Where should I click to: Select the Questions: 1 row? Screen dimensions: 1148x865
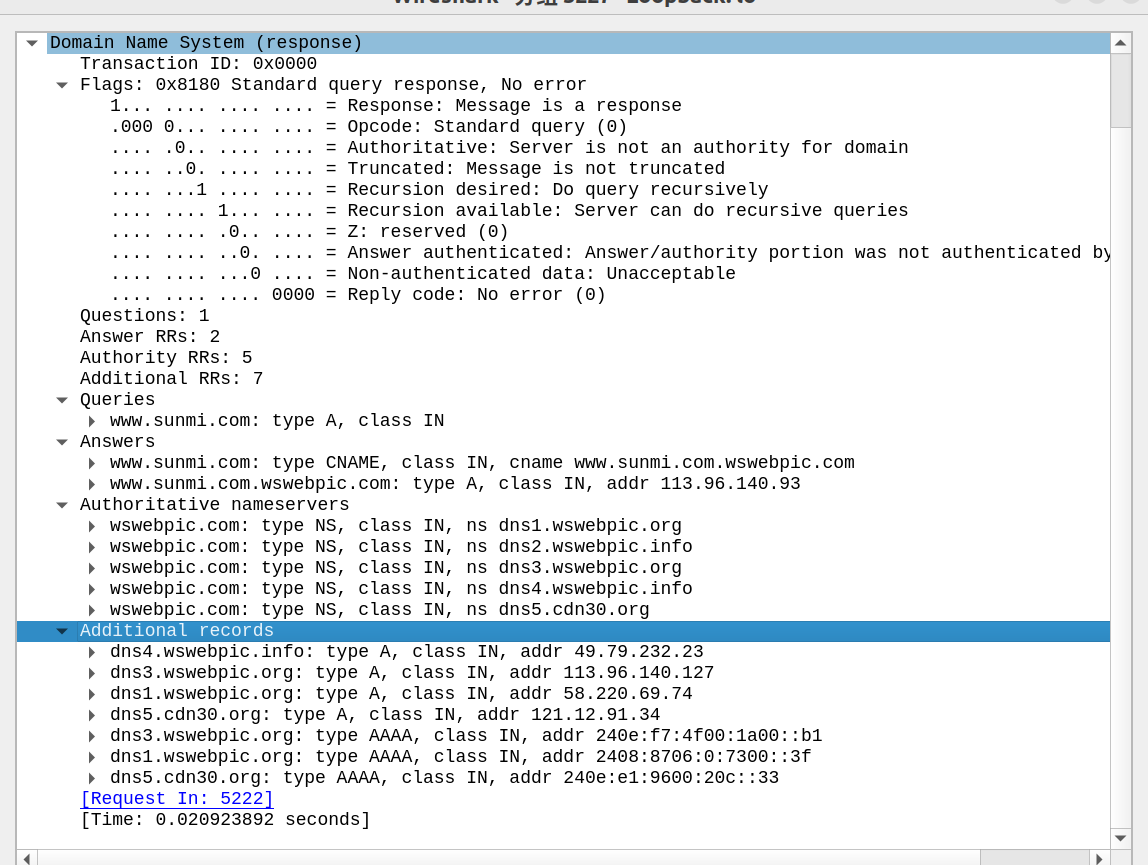pos(563,316)
